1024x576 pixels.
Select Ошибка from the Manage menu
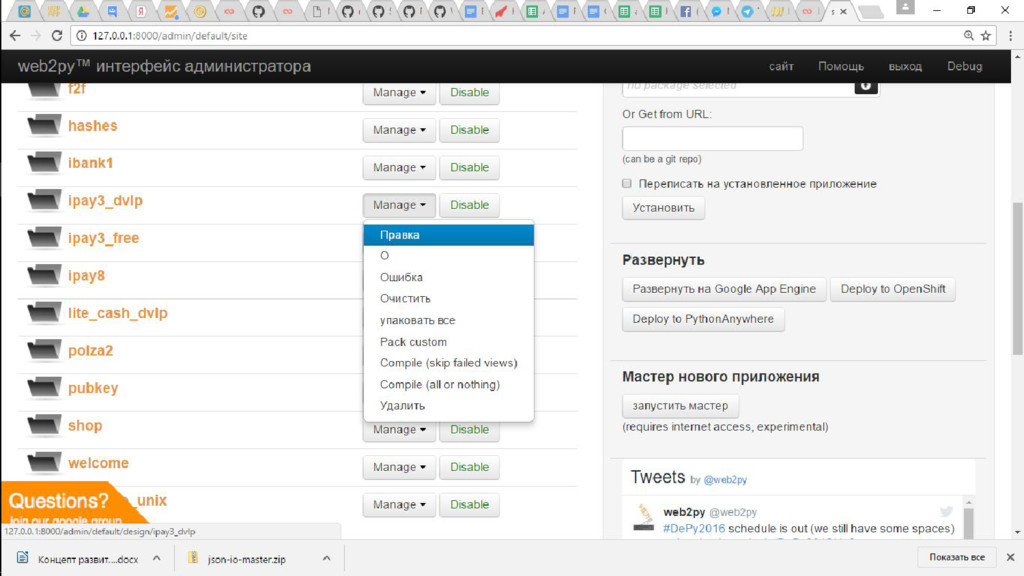tap(449, 278)
